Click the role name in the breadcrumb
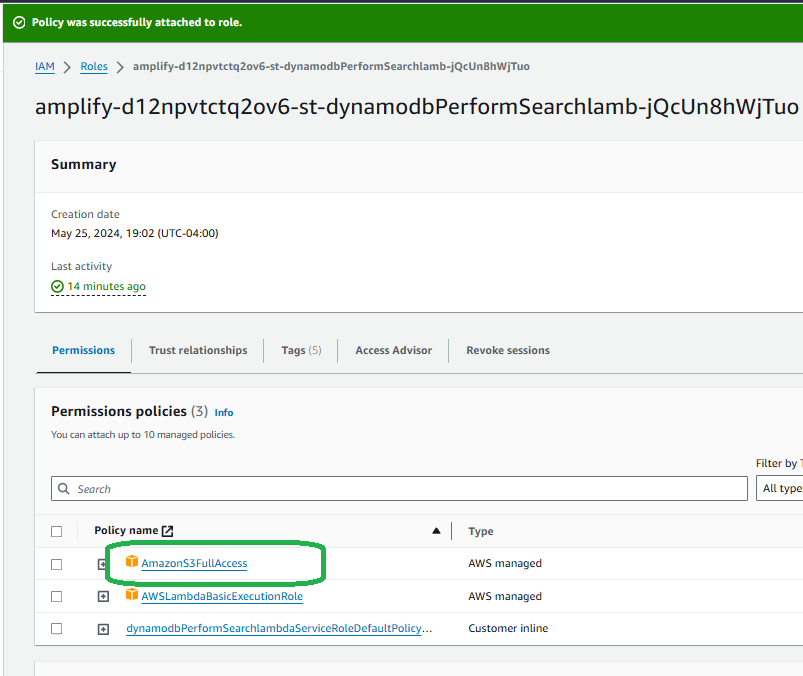Screen dimensions: 803x676 pos(331,67)
